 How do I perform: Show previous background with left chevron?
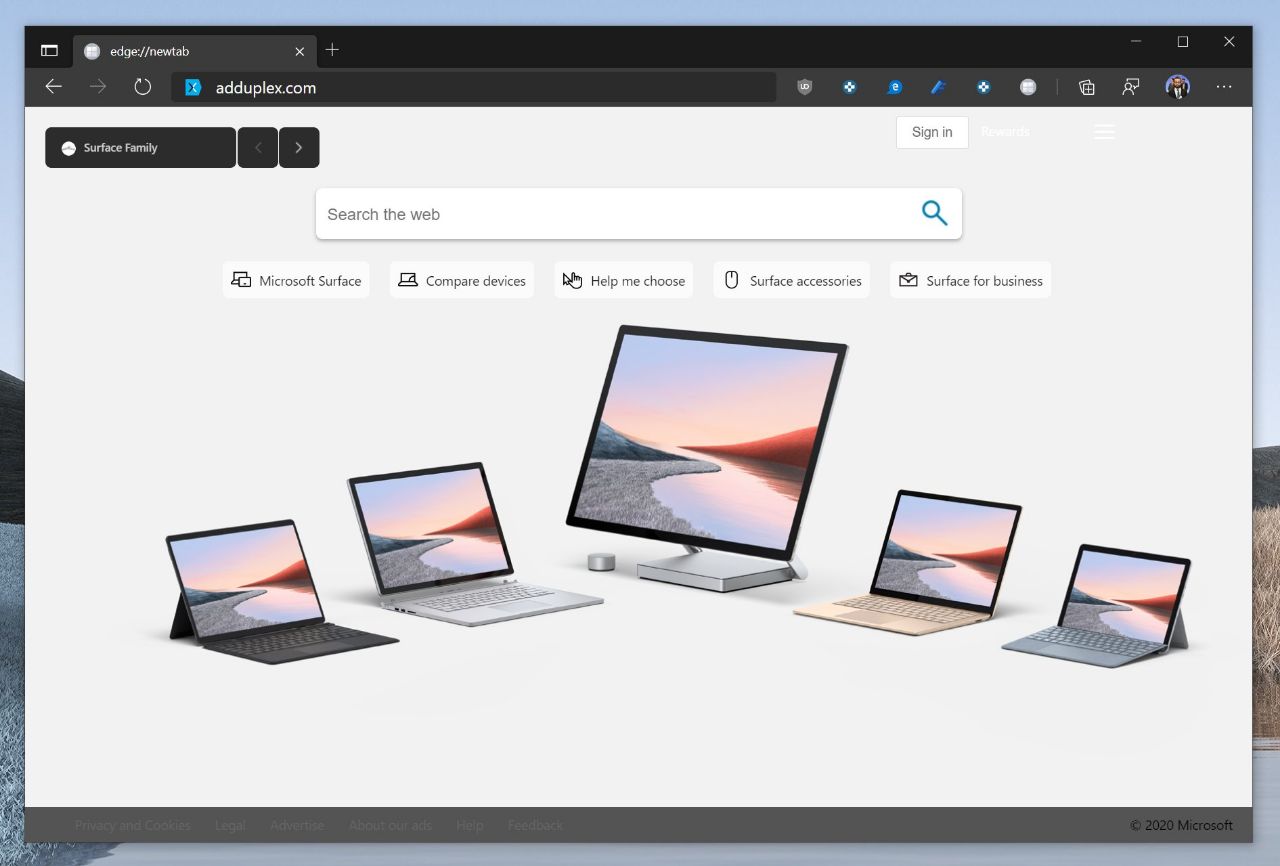[x=258, y=147]
